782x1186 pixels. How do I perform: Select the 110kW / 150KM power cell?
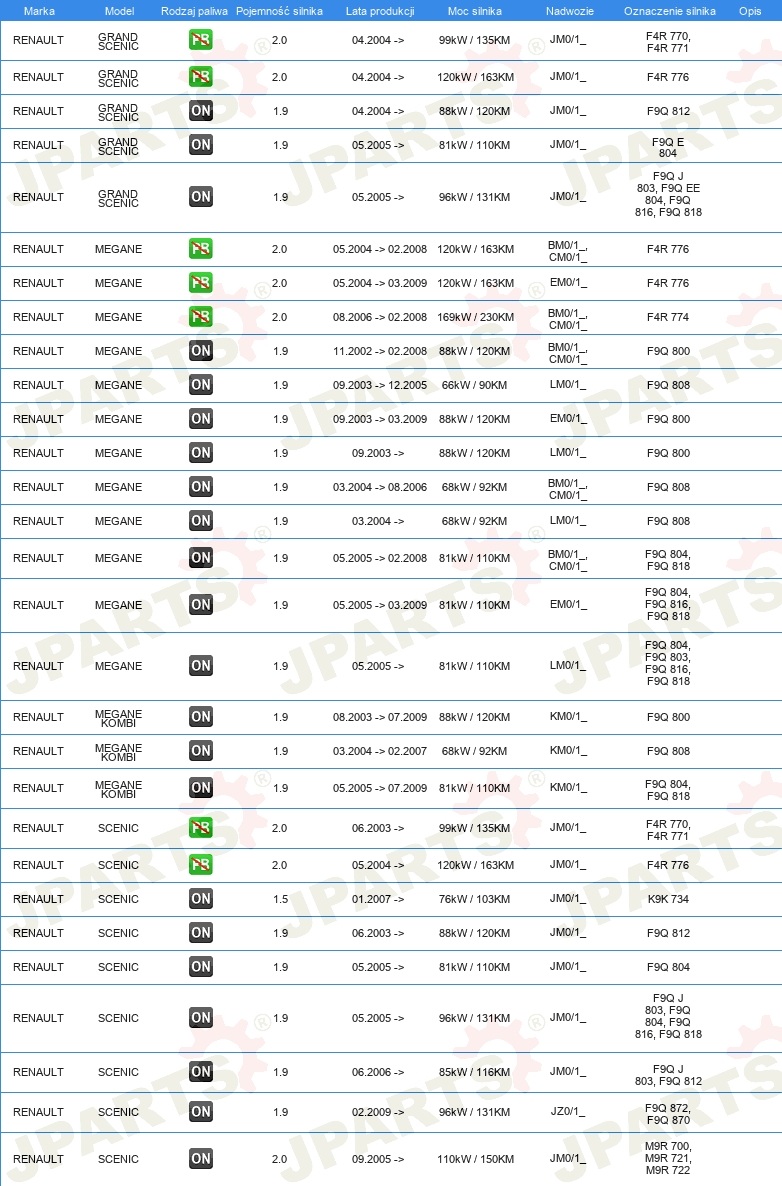click(x=476, y=1159)
